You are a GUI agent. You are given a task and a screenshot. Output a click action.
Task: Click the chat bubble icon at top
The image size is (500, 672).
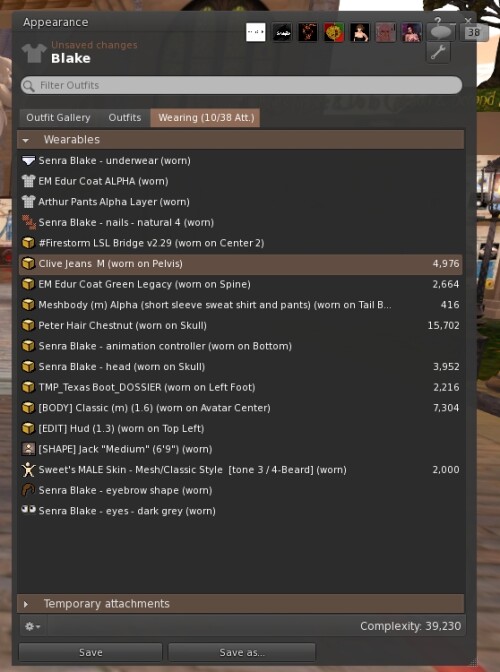tap(440, 32)
